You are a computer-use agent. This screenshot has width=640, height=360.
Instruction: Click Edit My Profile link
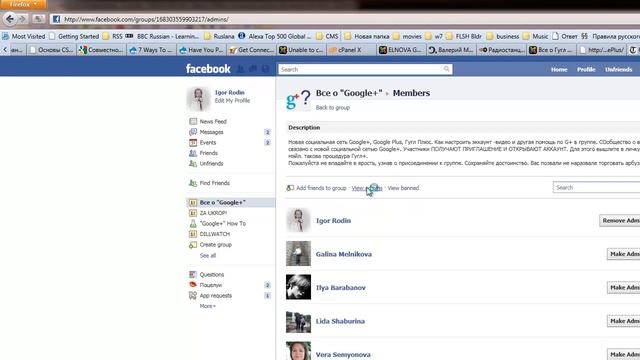click(232, 100)
